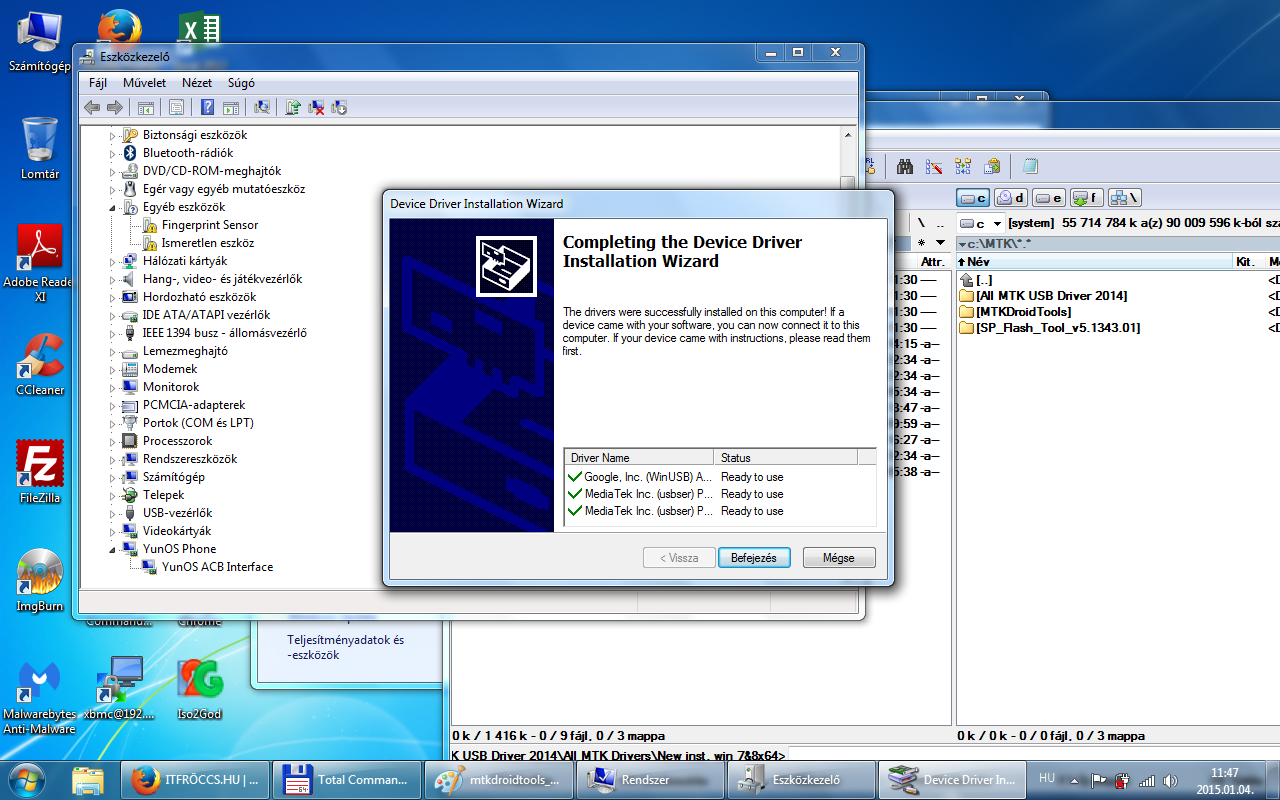Open the drive c dropdown list
This screenshot has width=1280, height=800.
pos(982,223)
